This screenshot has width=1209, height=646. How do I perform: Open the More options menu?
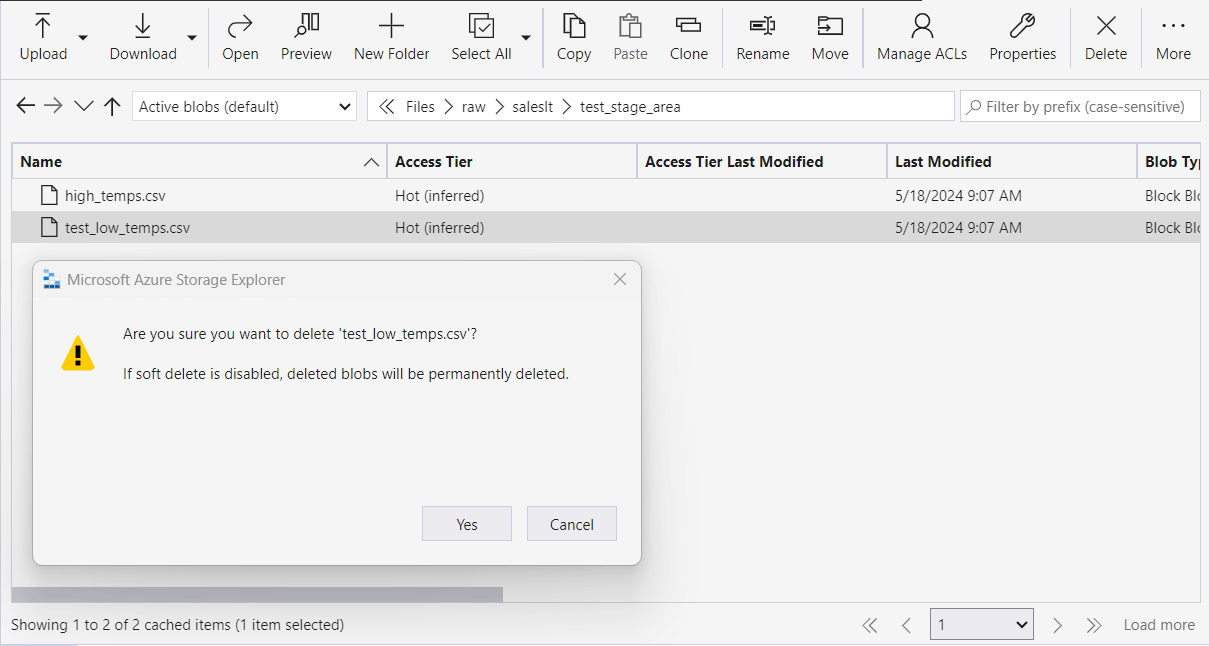point(1174,38)
